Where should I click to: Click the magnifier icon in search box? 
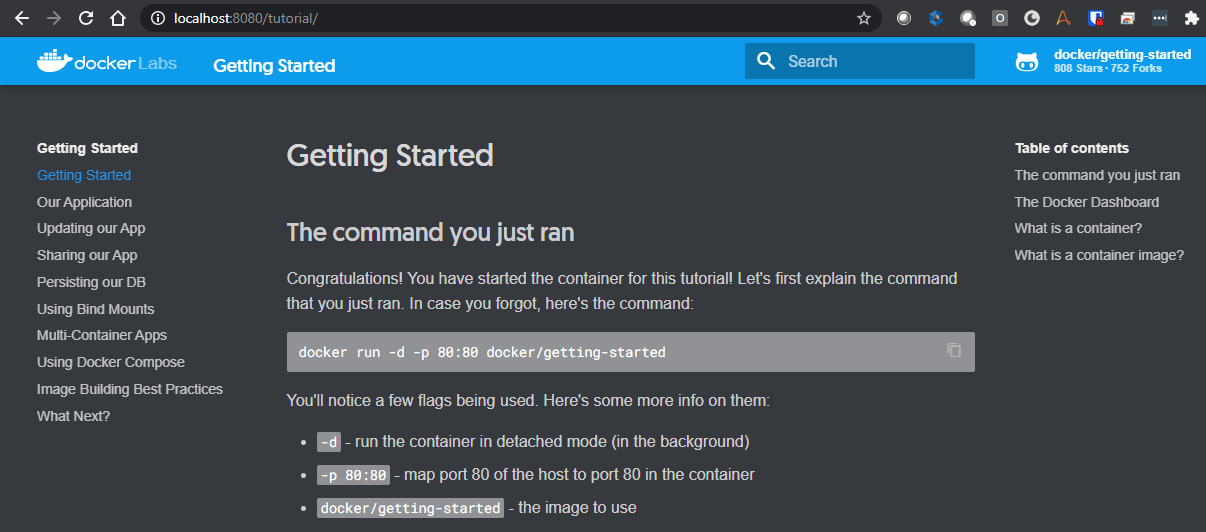point(767,61)
